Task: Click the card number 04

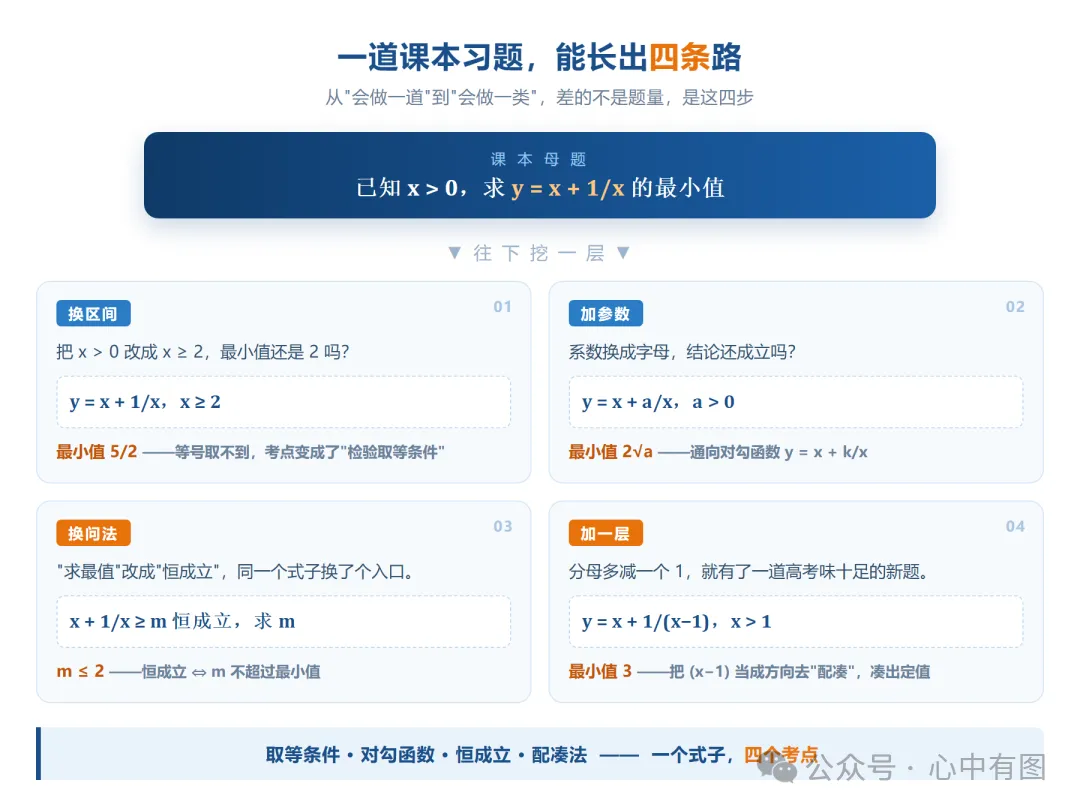Action: point(1015,526)
